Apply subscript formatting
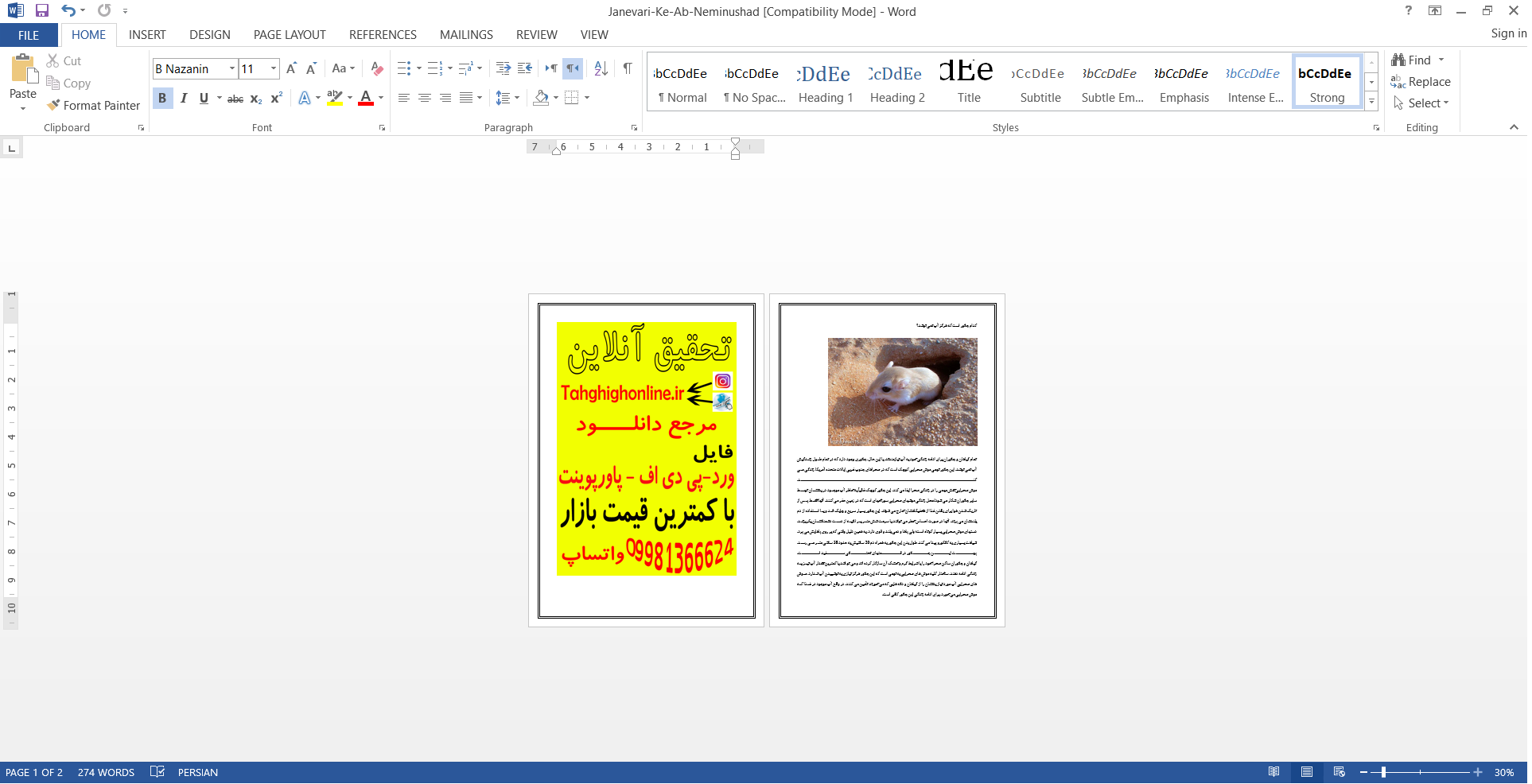 click(x=256, y=98)
